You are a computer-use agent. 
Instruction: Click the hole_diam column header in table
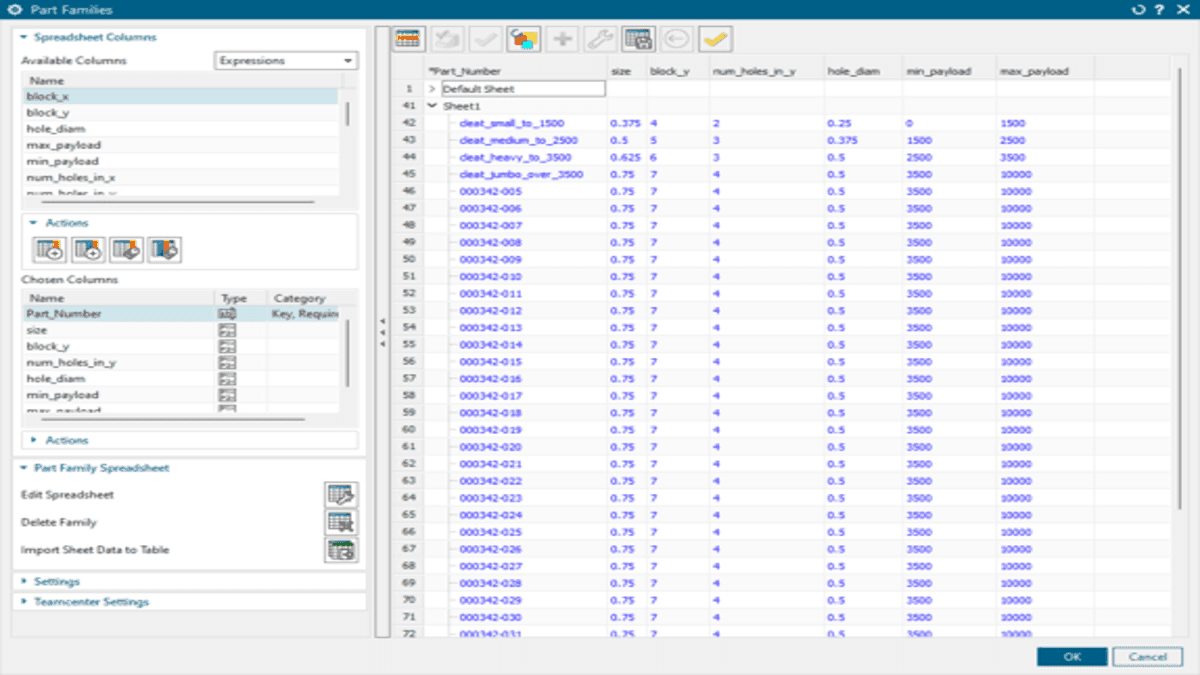coord(862,72)
